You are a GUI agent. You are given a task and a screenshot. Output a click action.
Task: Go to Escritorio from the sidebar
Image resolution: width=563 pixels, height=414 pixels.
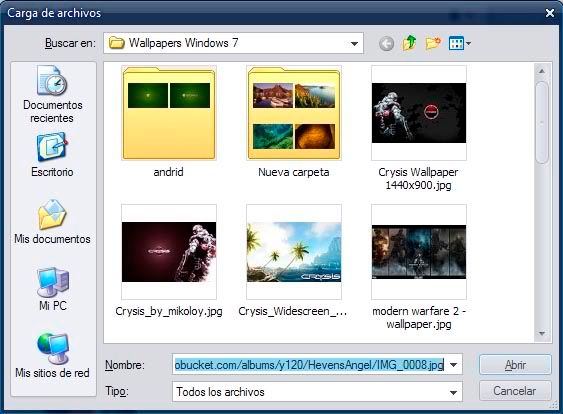tap(52, 155)
